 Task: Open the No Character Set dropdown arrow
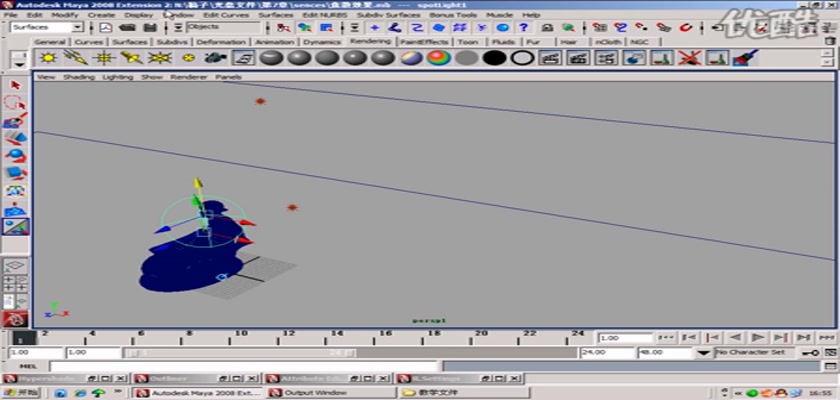pyautogui.click(x=703, y=353)
